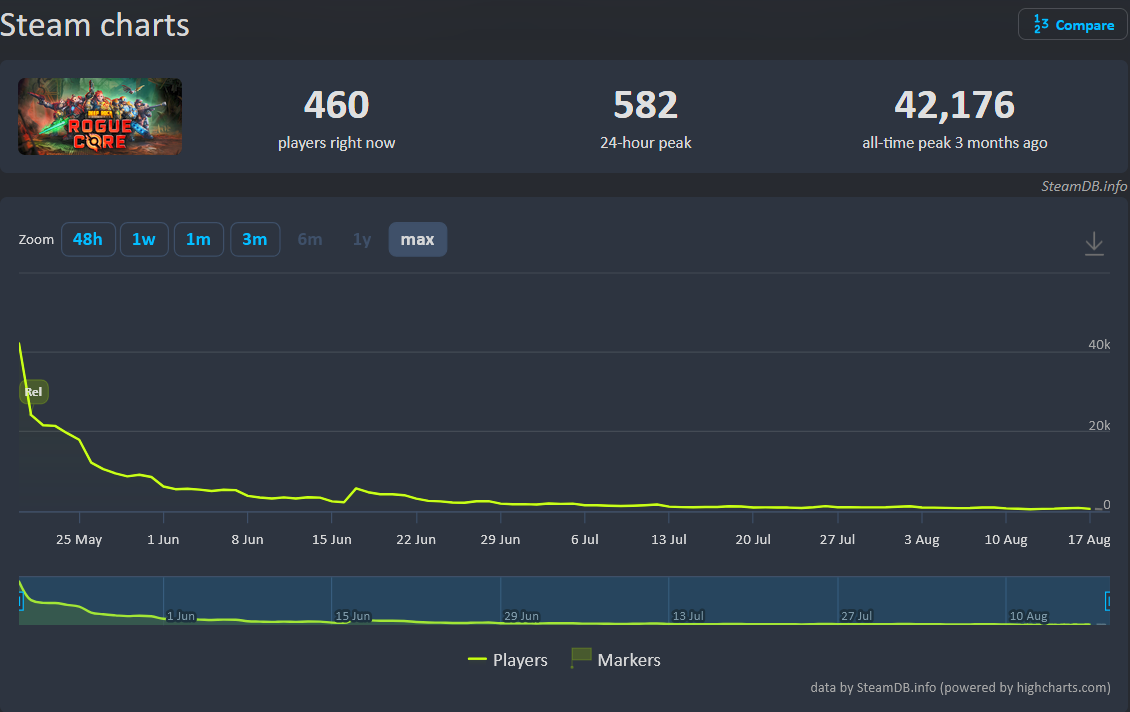
Task: Open the Rogue Core game thumbnail
Action: coord(100,117)
